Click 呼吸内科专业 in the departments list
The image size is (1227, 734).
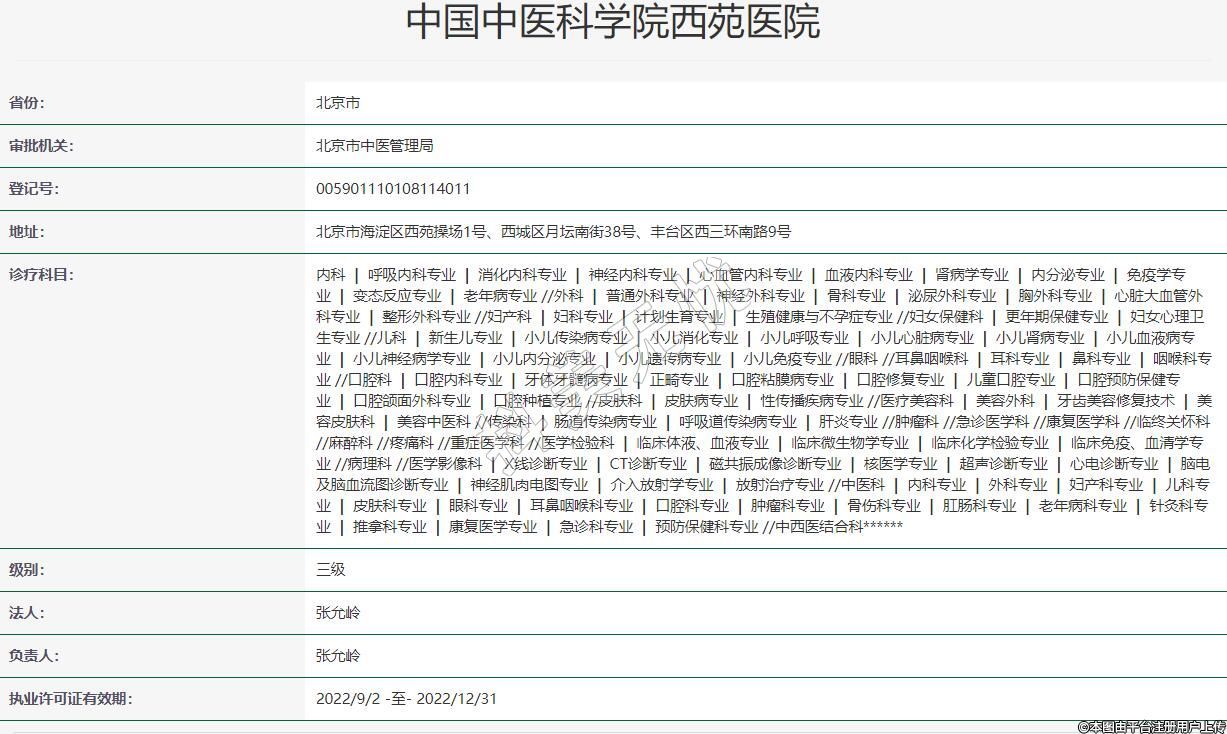[411, 275]
